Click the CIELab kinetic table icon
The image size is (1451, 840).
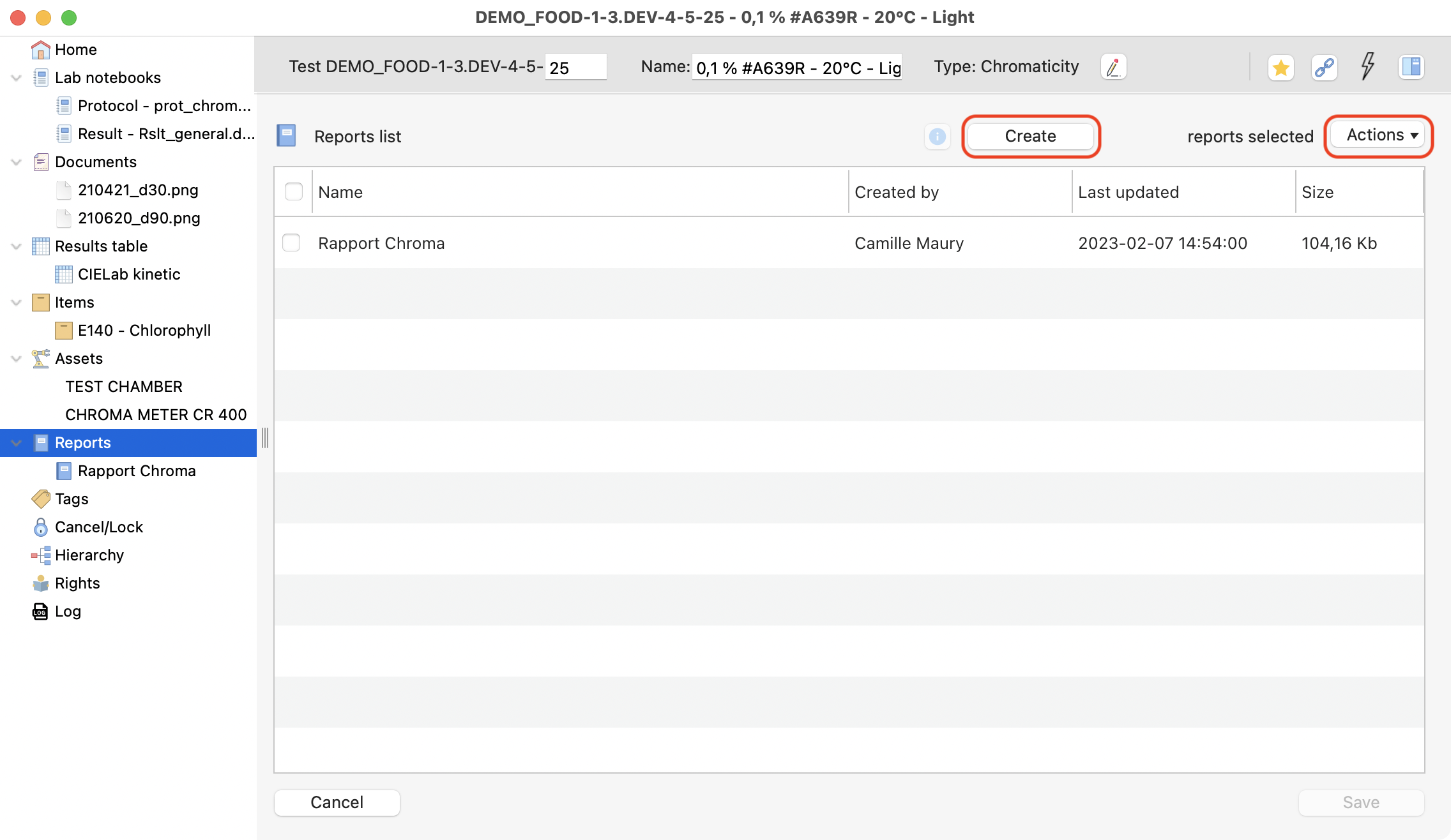click(x=63, y=274)
